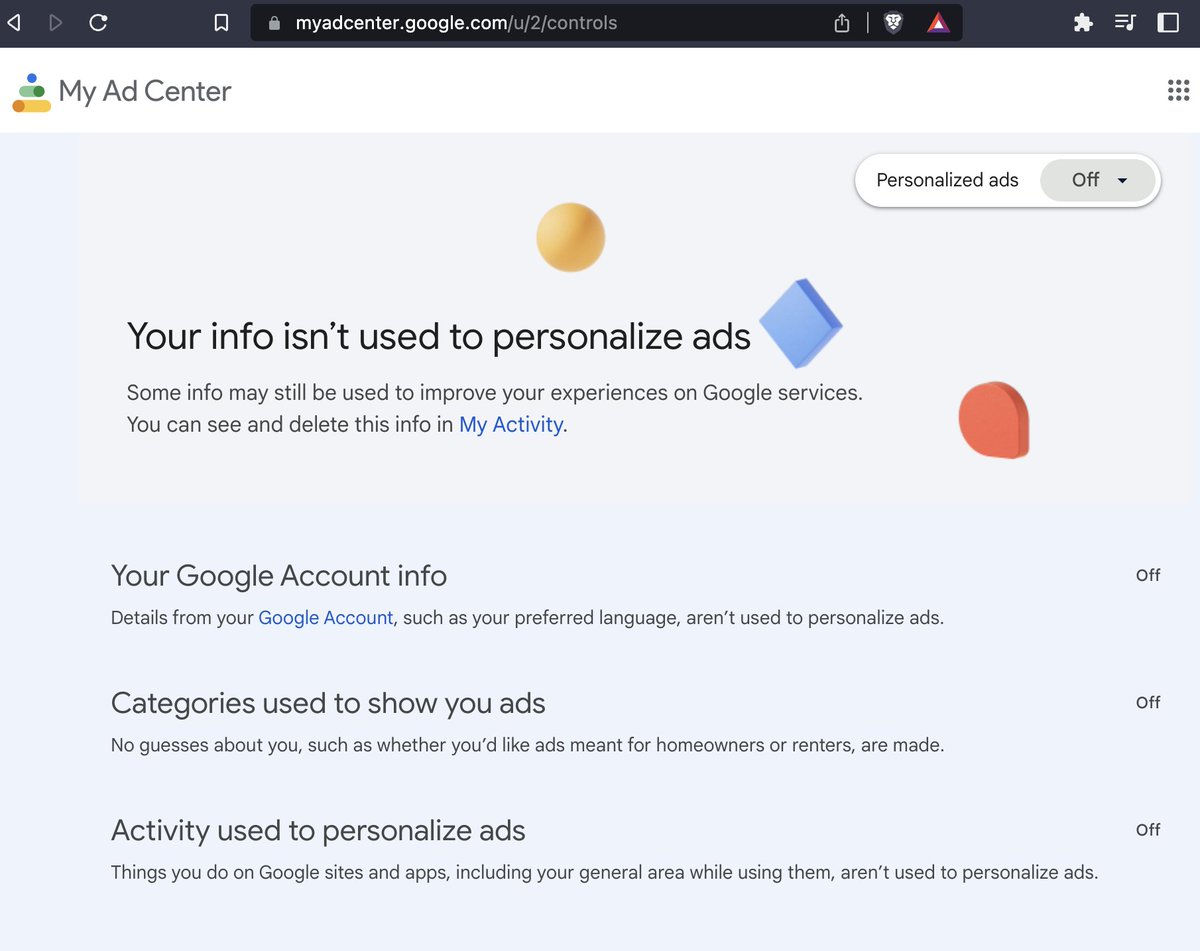Click the My Ad Center title text
Image resolution: width=1200 pixels, height=951 pixels.
tap(145, 91)
